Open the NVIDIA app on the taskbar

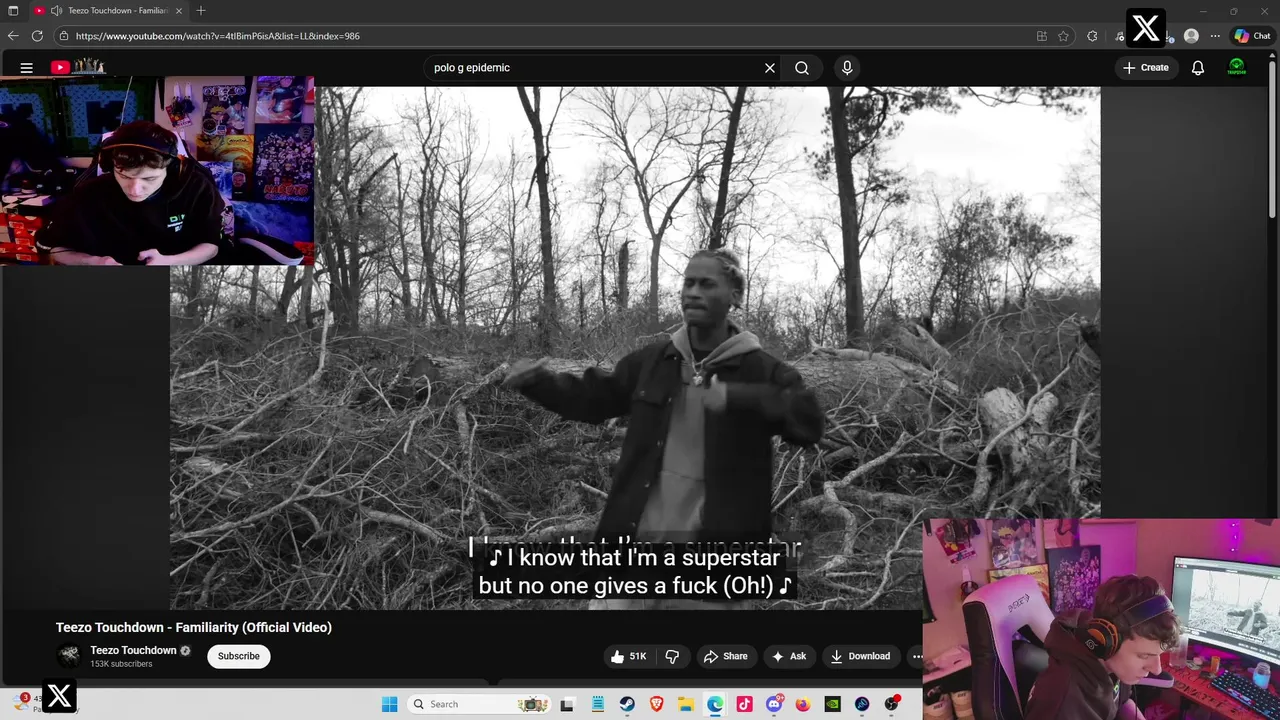click(x=832, y=704)
